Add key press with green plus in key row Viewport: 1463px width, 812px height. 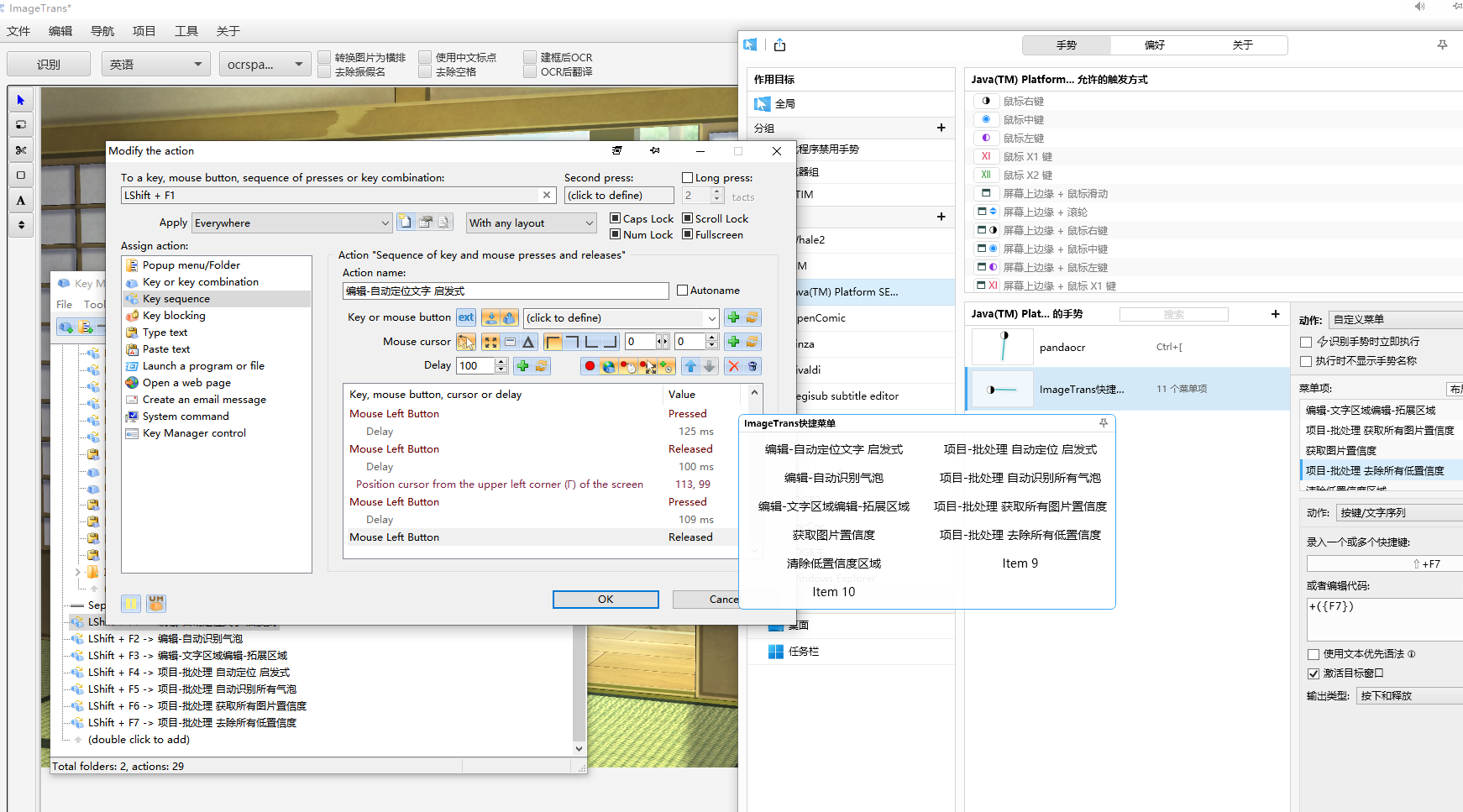point(733,317)
